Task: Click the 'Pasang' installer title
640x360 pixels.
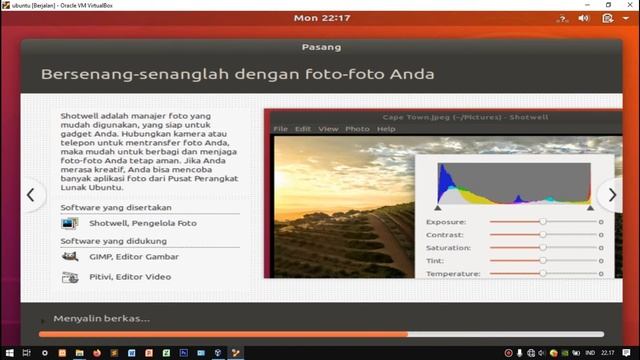Action: pos(321,47)
